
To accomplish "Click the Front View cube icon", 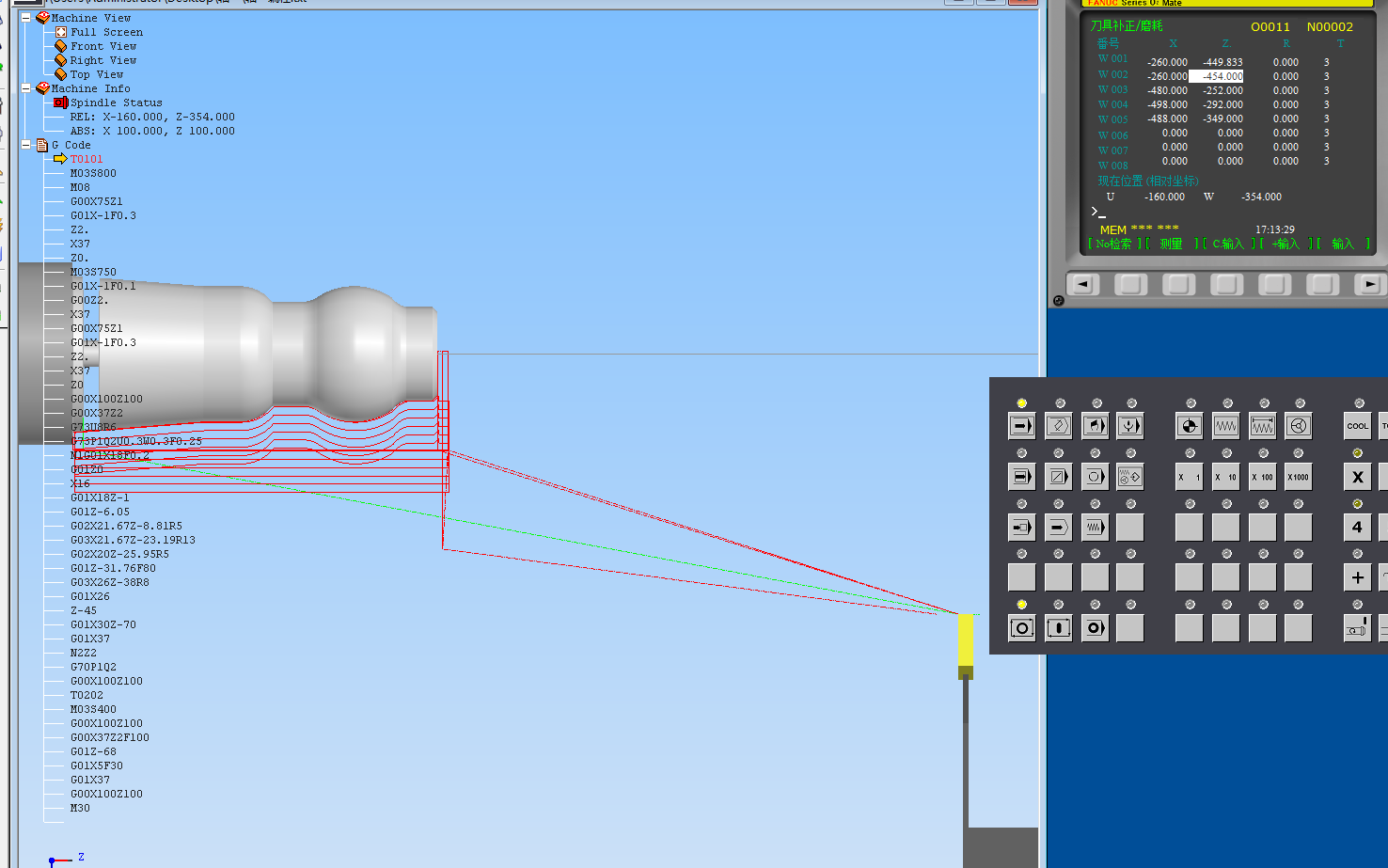I will [61, 46].
